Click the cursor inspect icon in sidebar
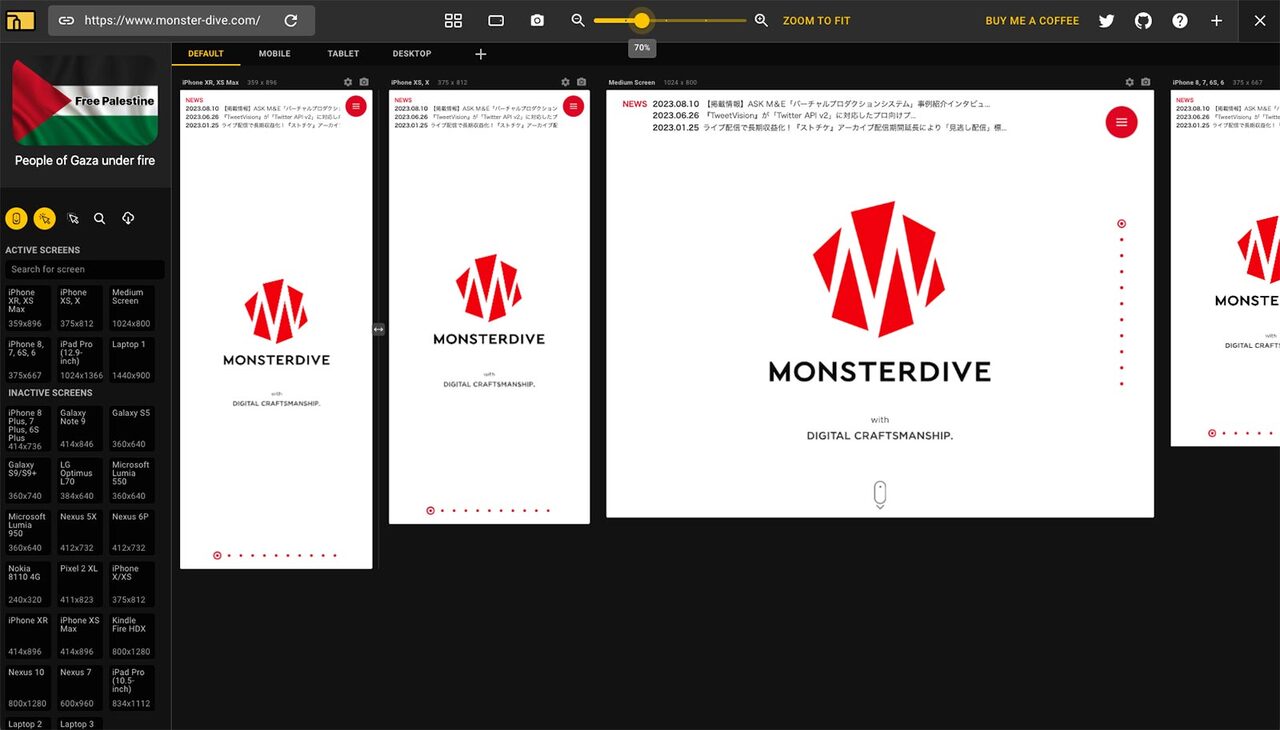 (x=72, y=218)
